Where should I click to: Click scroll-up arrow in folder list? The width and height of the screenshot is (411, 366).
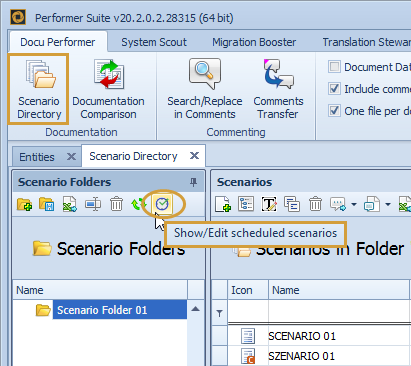[196, 309]
